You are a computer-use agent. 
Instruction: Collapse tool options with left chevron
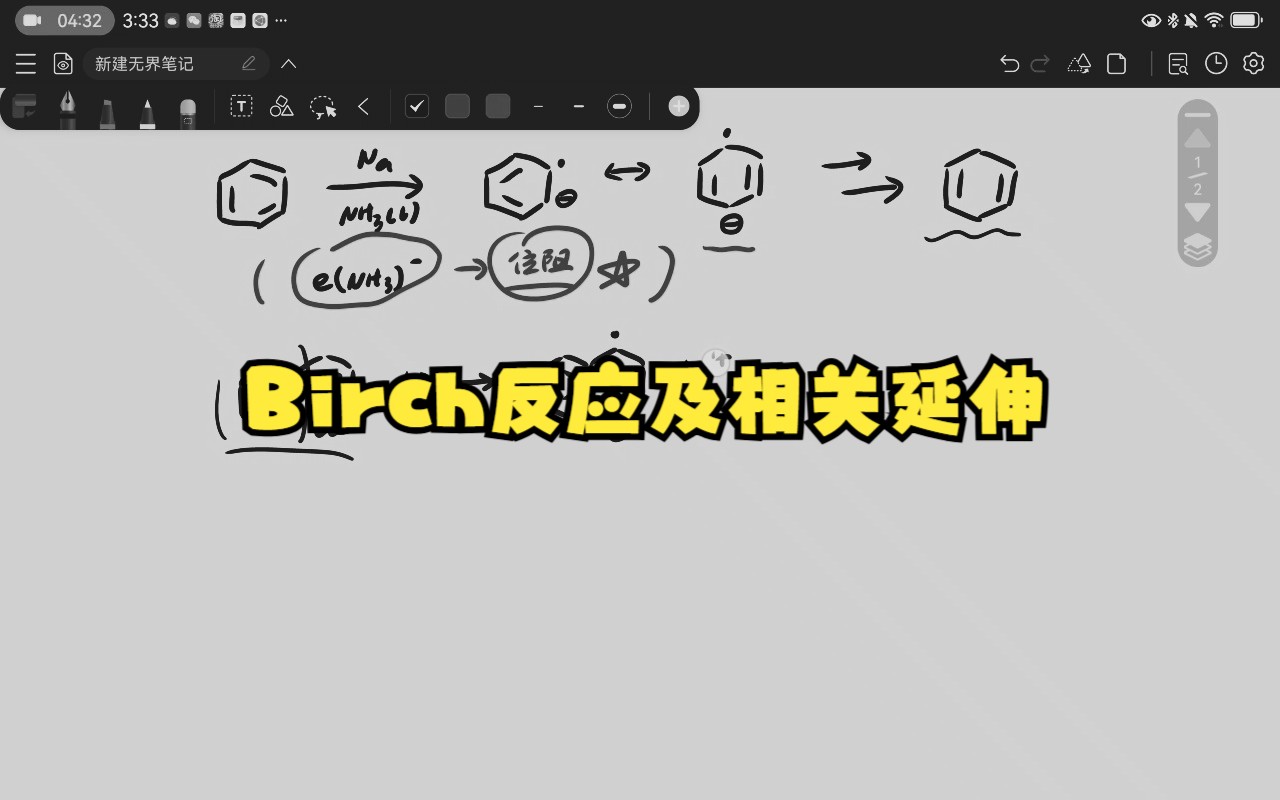[x=364, y=106]
